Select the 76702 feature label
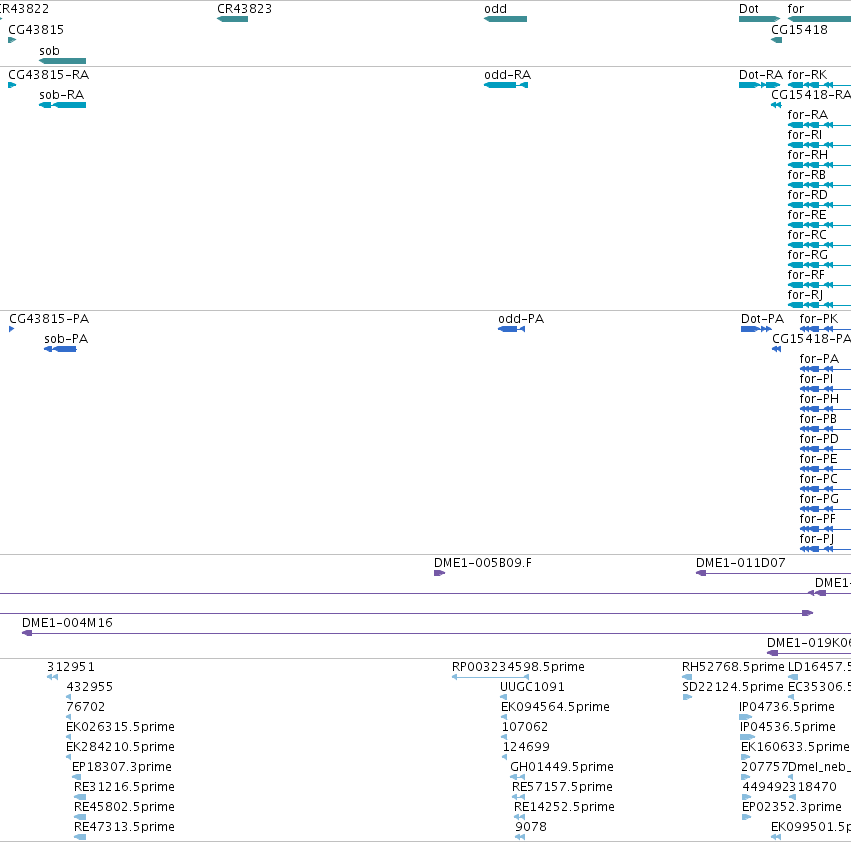Screen dimensions: 851x842 (86, 707)
